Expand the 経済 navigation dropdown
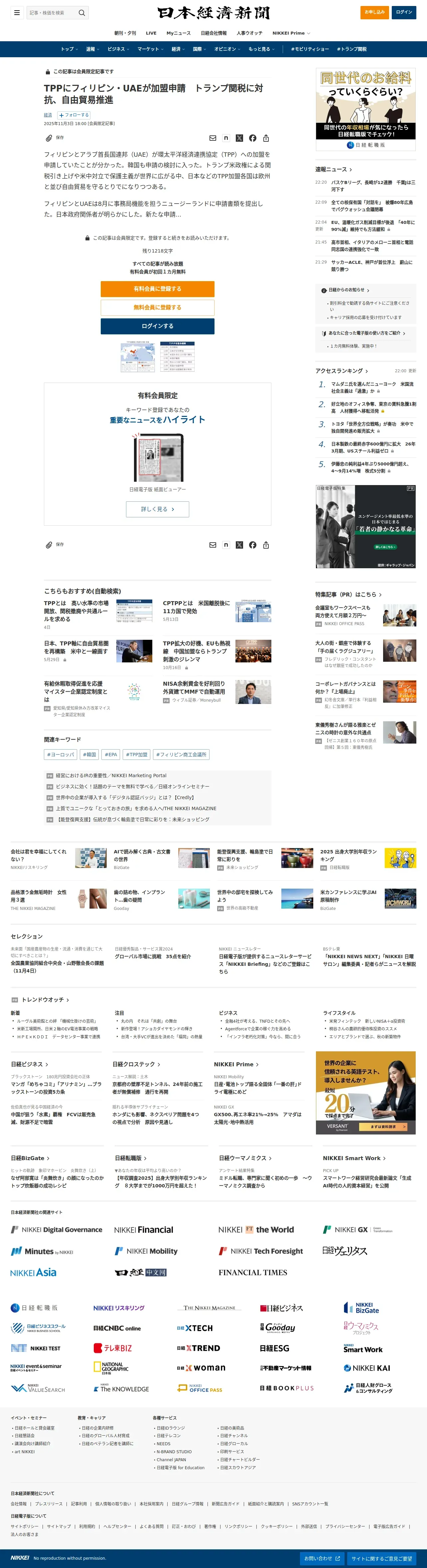Image resolution: width=427 pixels, height=1568 pixels. tap(178, 49)
